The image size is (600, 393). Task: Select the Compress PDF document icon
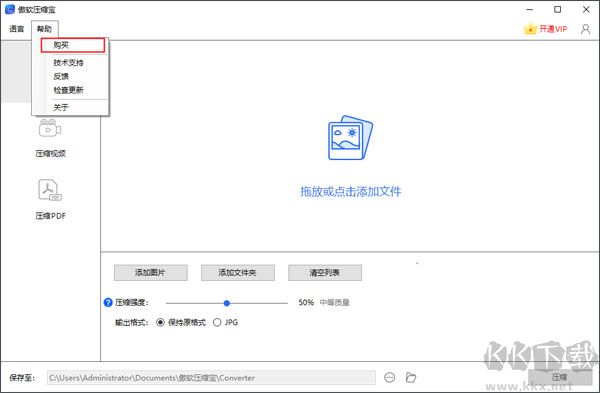point(50,190)
